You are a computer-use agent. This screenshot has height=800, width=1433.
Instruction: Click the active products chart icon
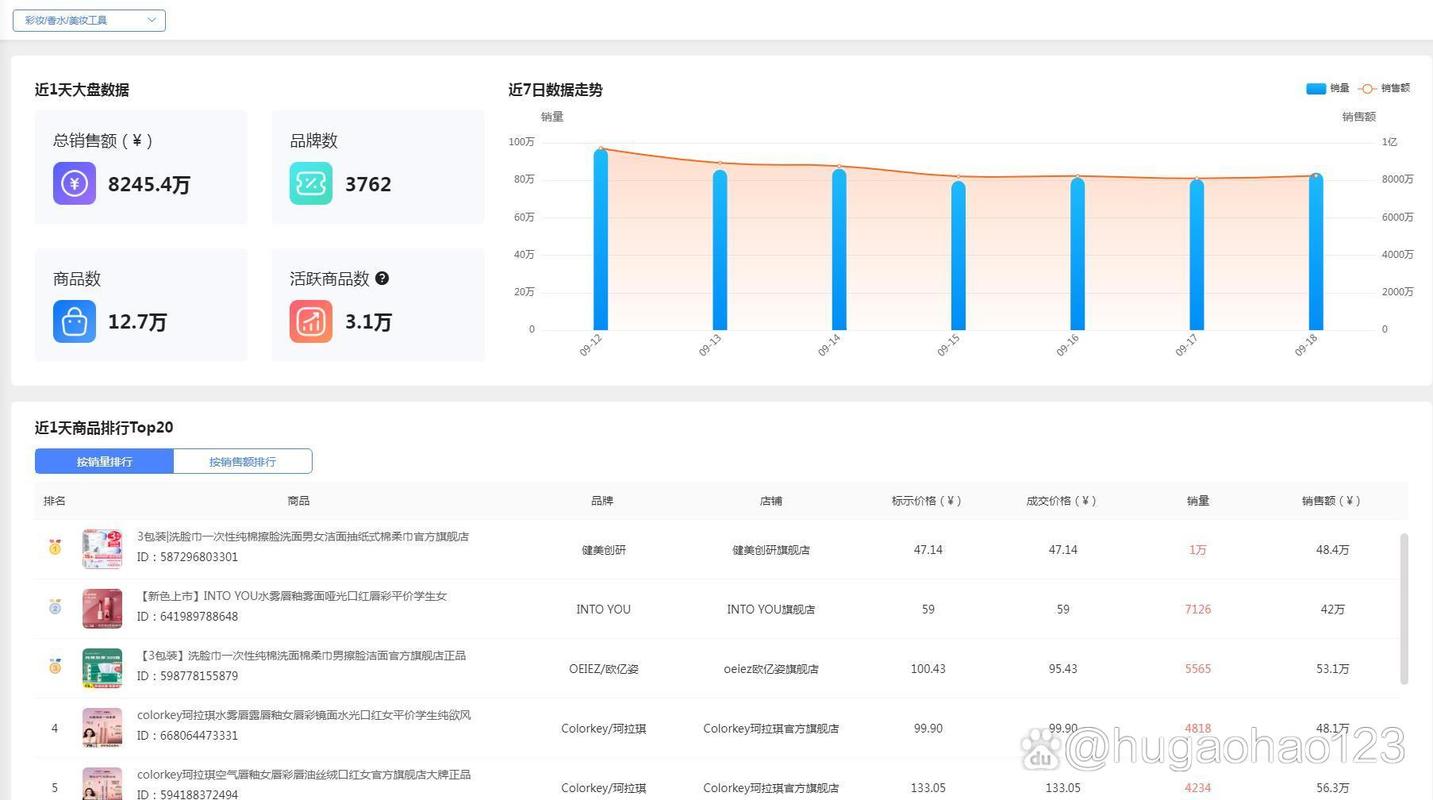311,321
